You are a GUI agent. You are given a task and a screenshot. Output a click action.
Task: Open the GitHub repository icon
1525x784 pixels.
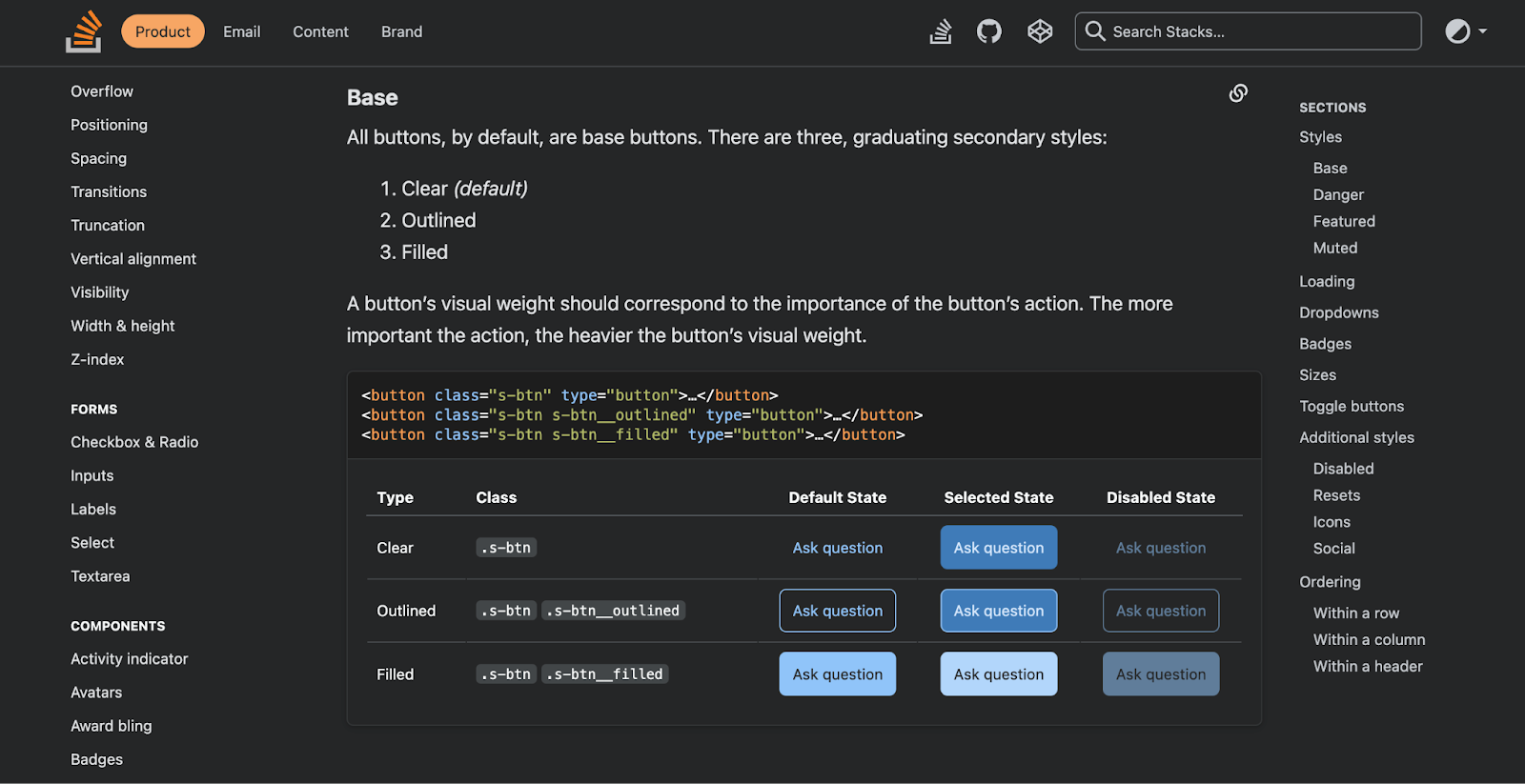[x=989, y=31]
